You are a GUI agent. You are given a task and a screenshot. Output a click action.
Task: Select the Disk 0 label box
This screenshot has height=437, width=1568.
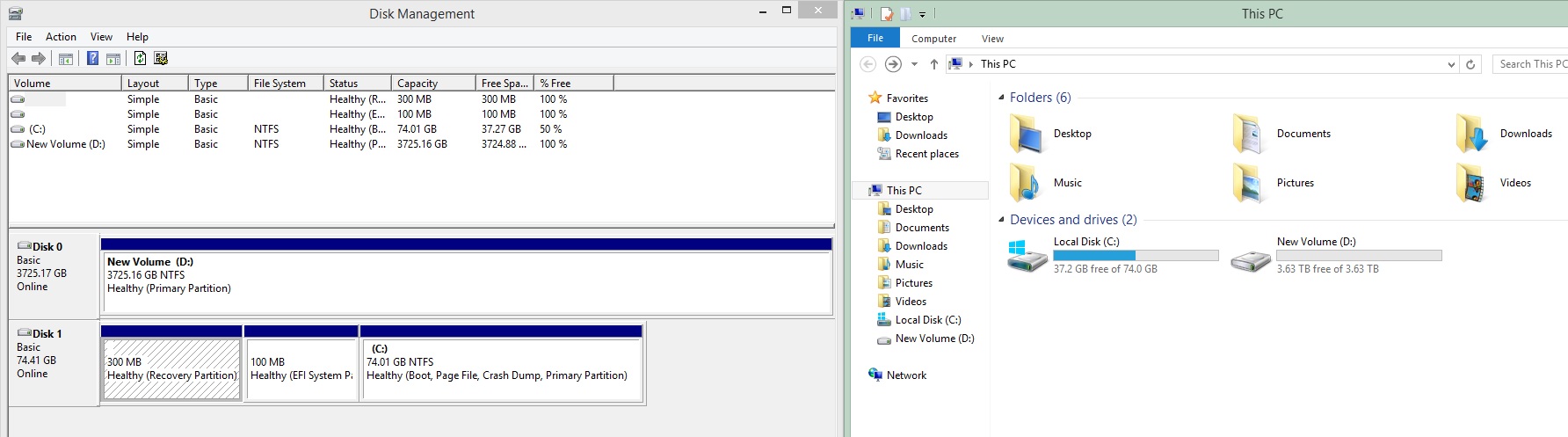(54, 274)
